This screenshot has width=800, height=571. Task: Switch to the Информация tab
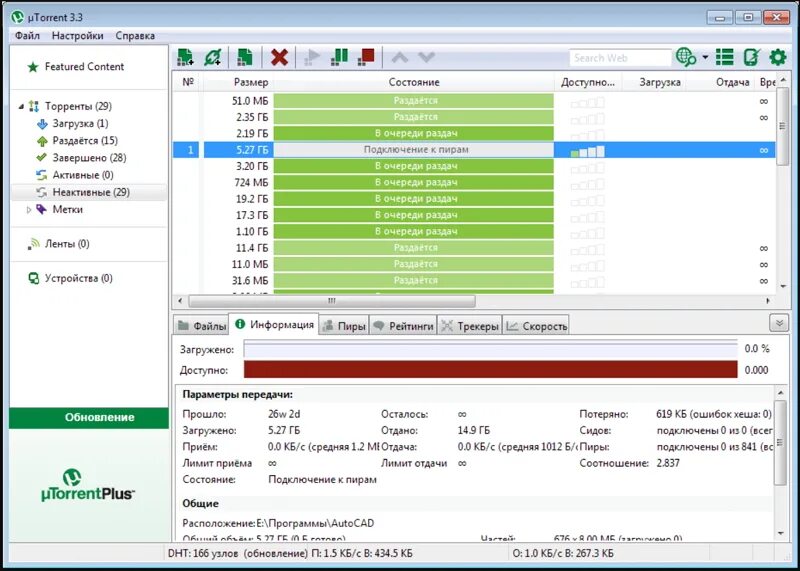click(274, 325)
